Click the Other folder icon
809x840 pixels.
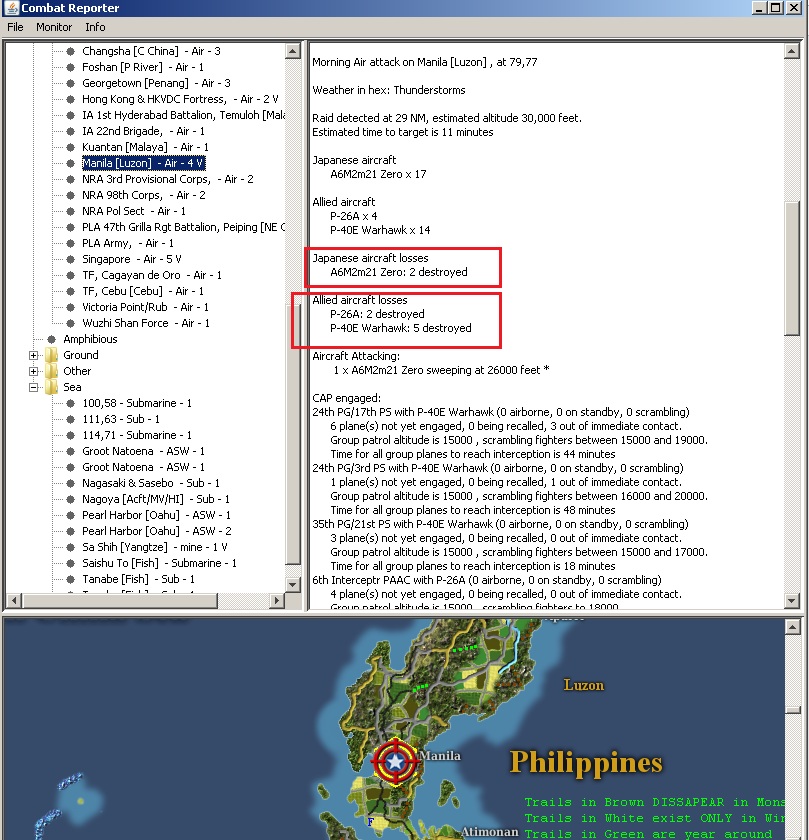point(51,371)
